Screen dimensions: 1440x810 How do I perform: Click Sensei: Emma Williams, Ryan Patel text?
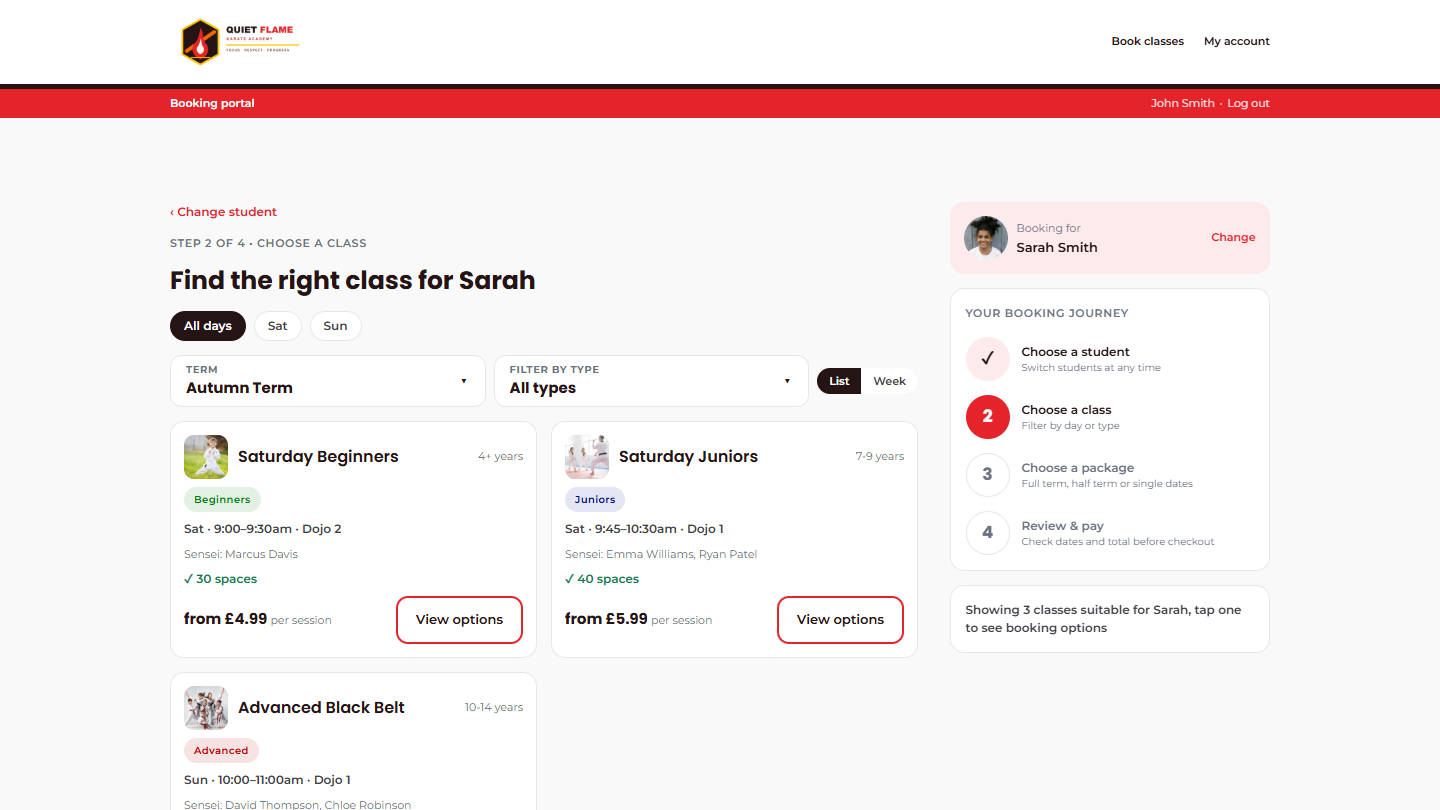pos(661,554)
